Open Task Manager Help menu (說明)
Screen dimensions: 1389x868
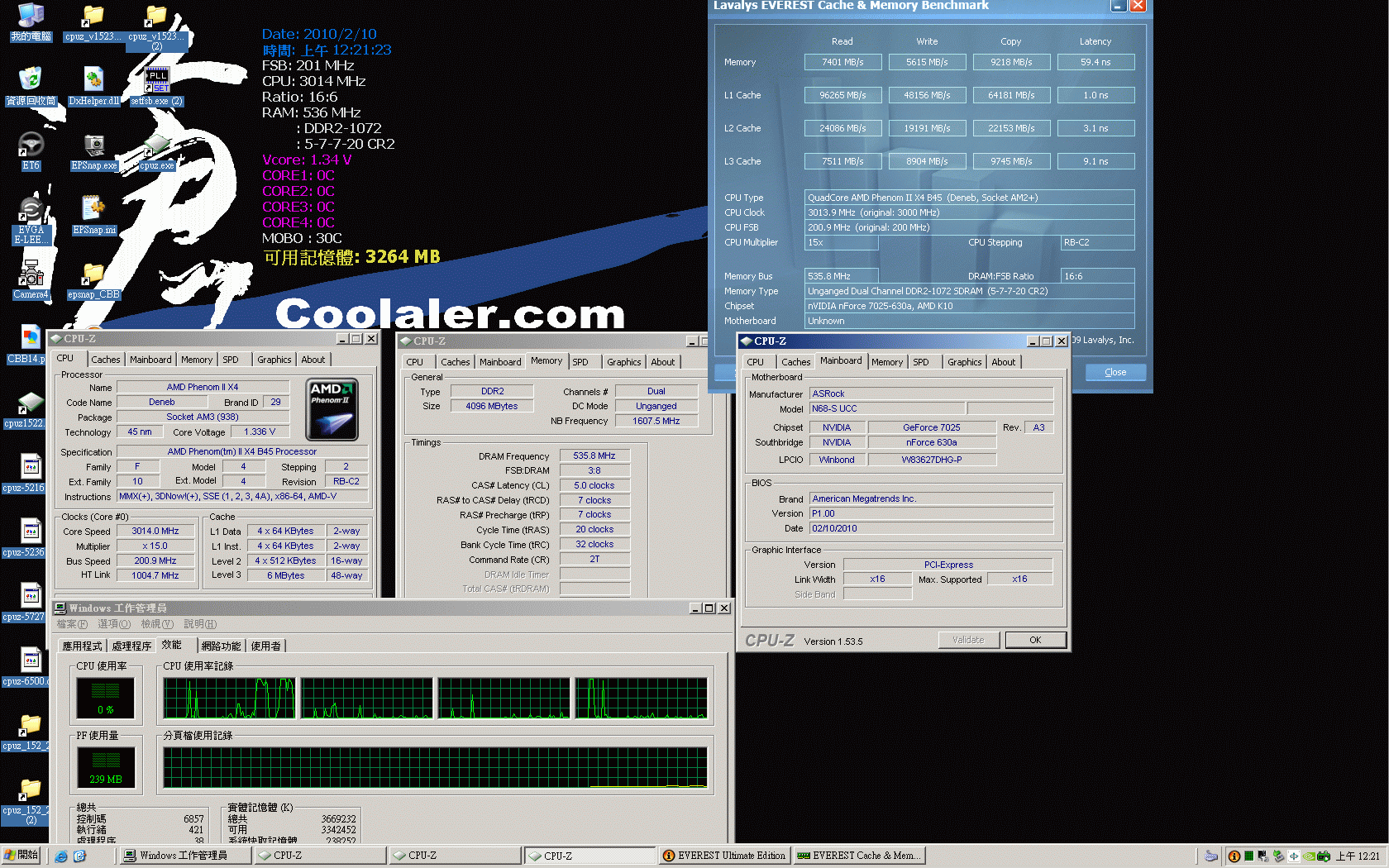[x=200, y=624]
